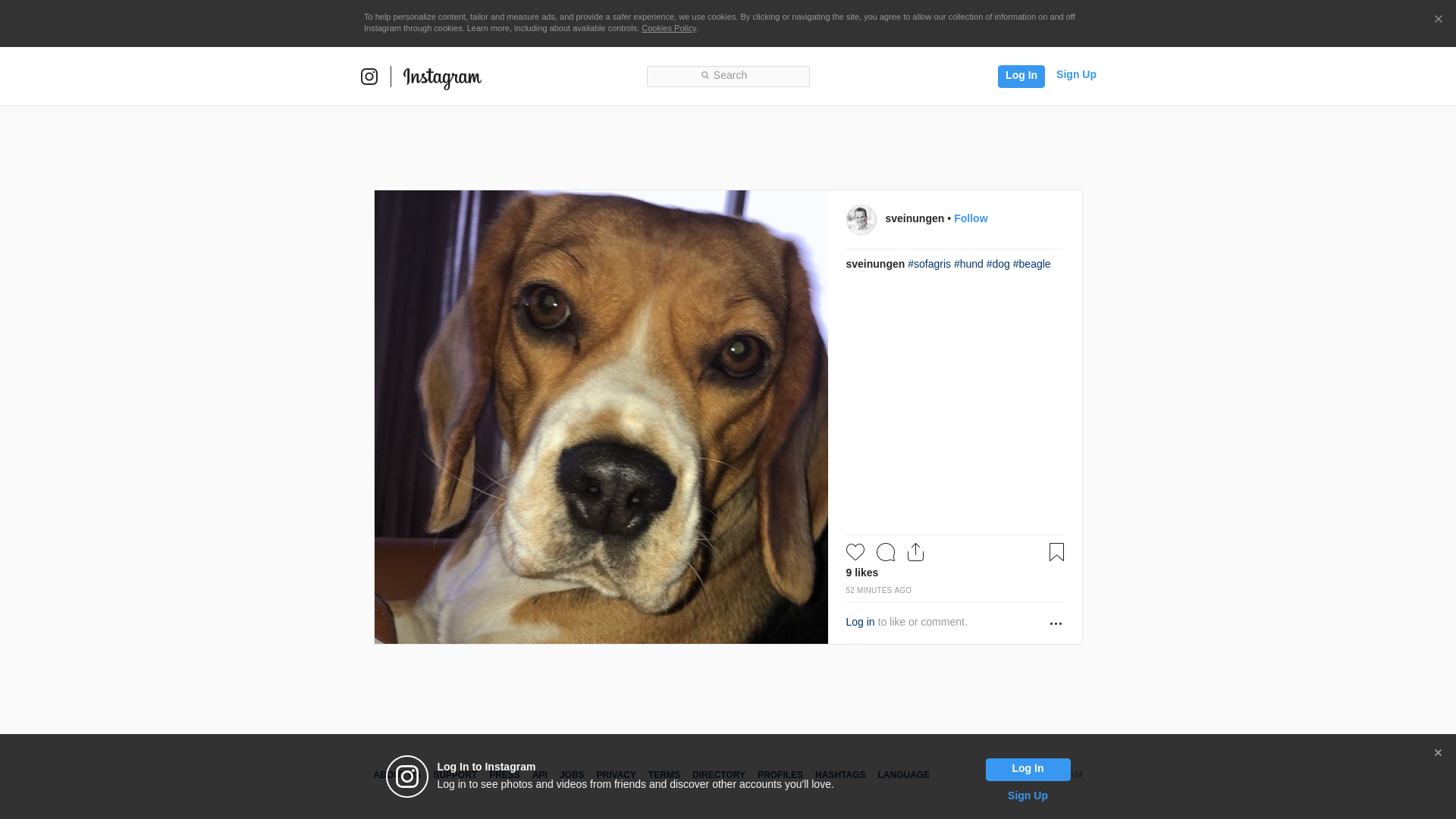Image resolution: width=1456 pixels, height=819 pixels.
Task: Open the TERMS footer link
Action: point(664,775)
